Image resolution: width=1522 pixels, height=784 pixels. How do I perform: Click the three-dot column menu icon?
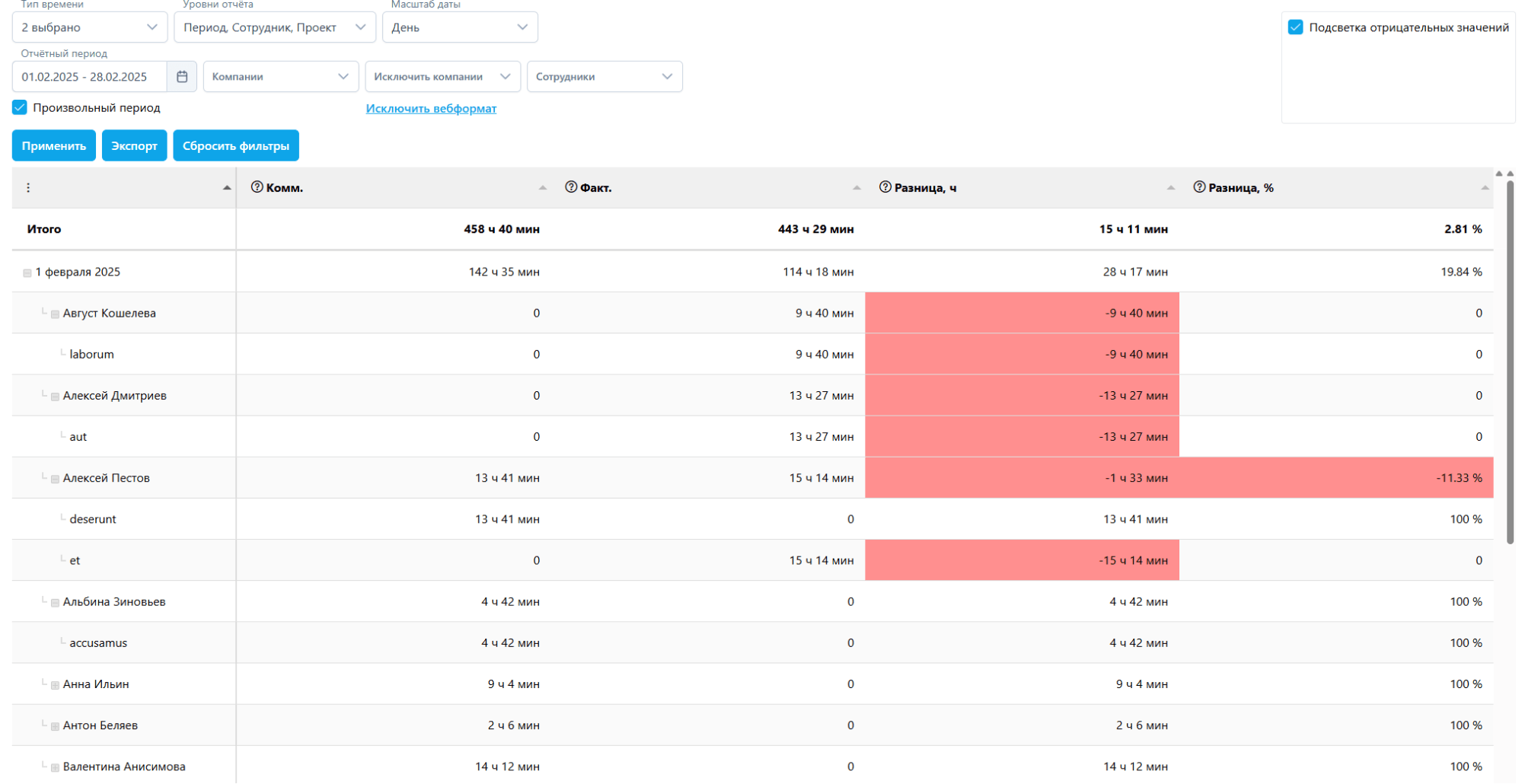(x=28, y=188)
